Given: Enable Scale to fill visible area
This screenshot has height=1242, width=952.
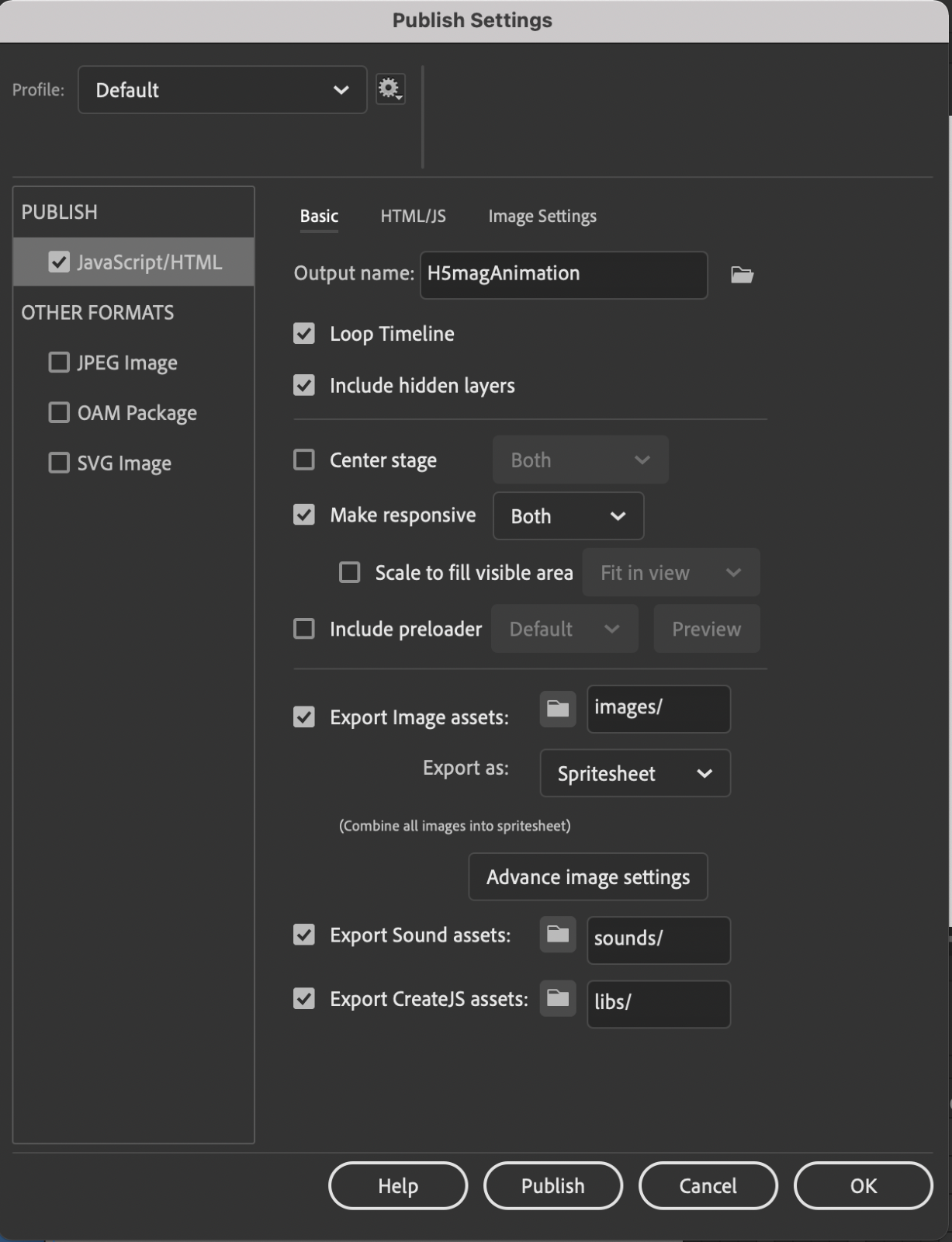Looking at the screenshot, I should point(350,573).
